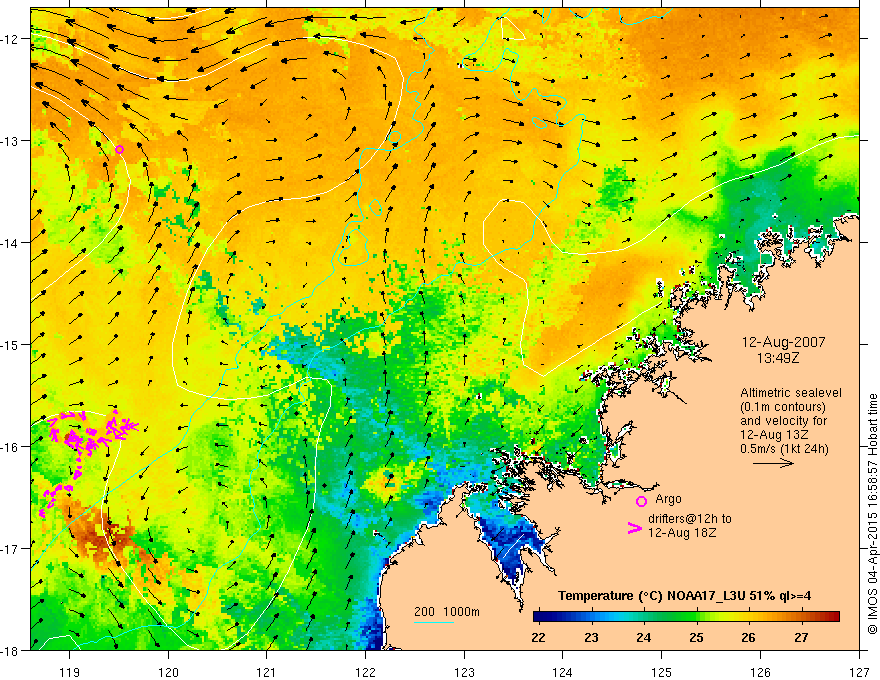Click latitude axis label '-13'
880x680 pixels.
click(x=10, y=141)
